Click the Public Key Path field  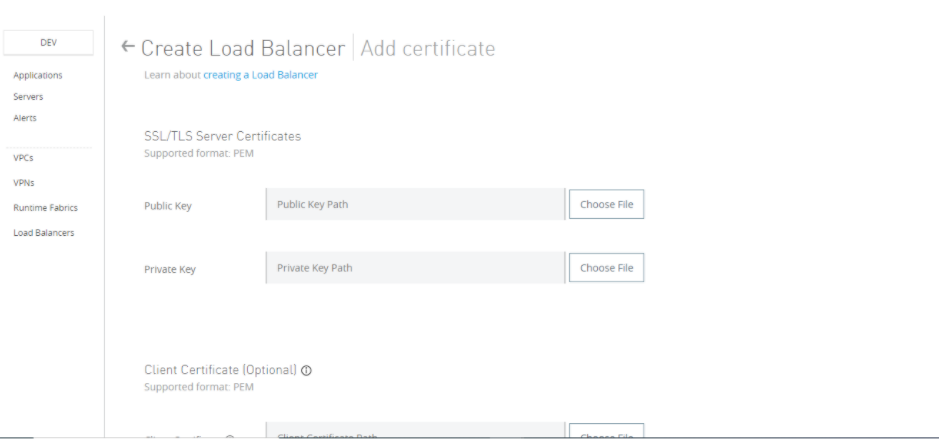(415, 205)
